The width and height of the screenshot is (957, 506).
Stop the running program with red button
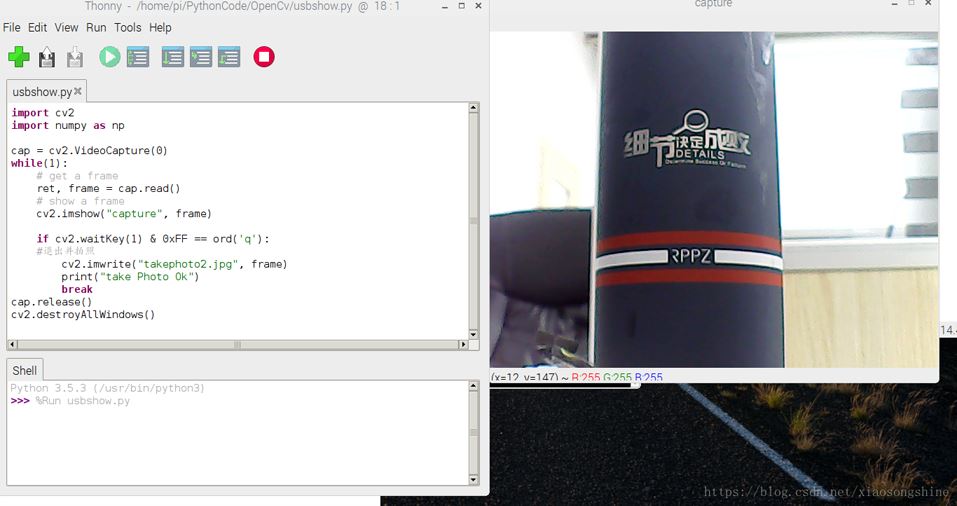pos(264,57)
